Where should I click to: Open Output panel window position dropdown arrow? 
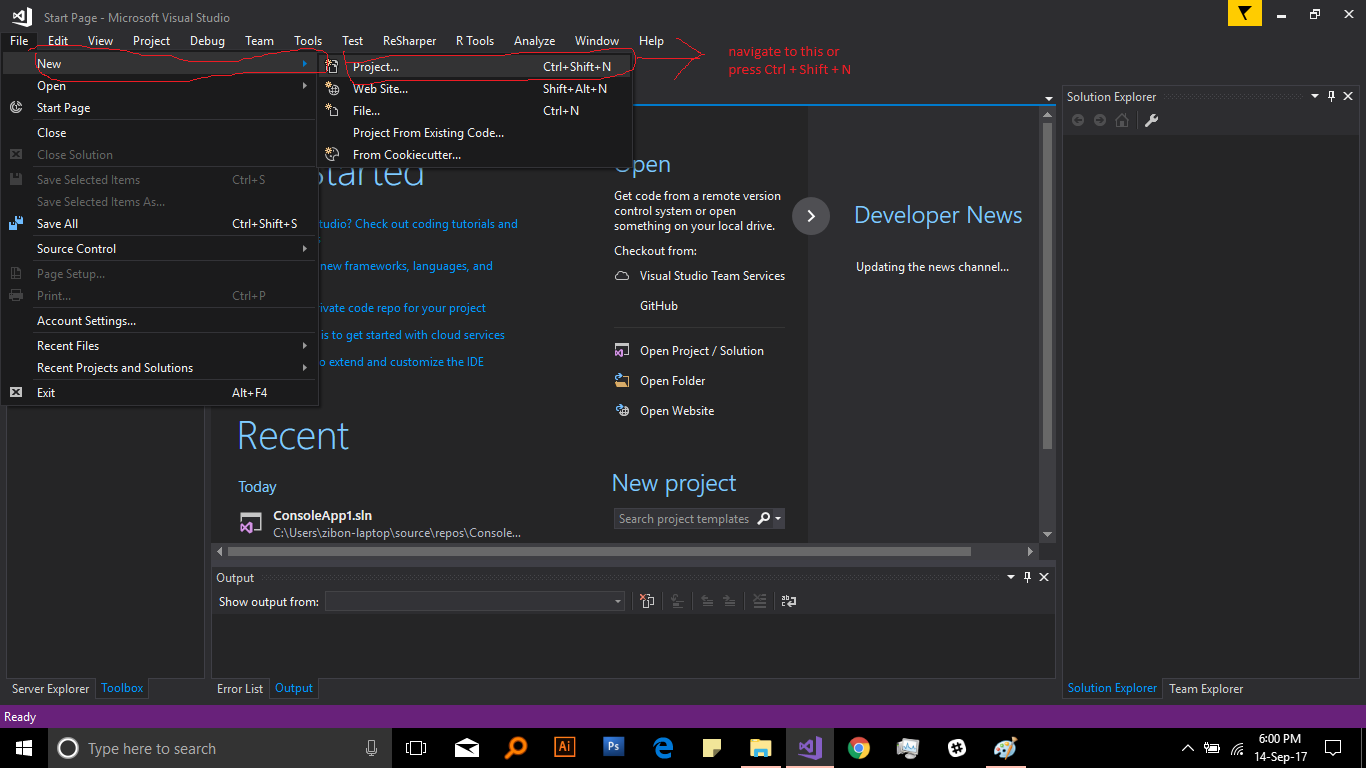tap(1011, 577)
